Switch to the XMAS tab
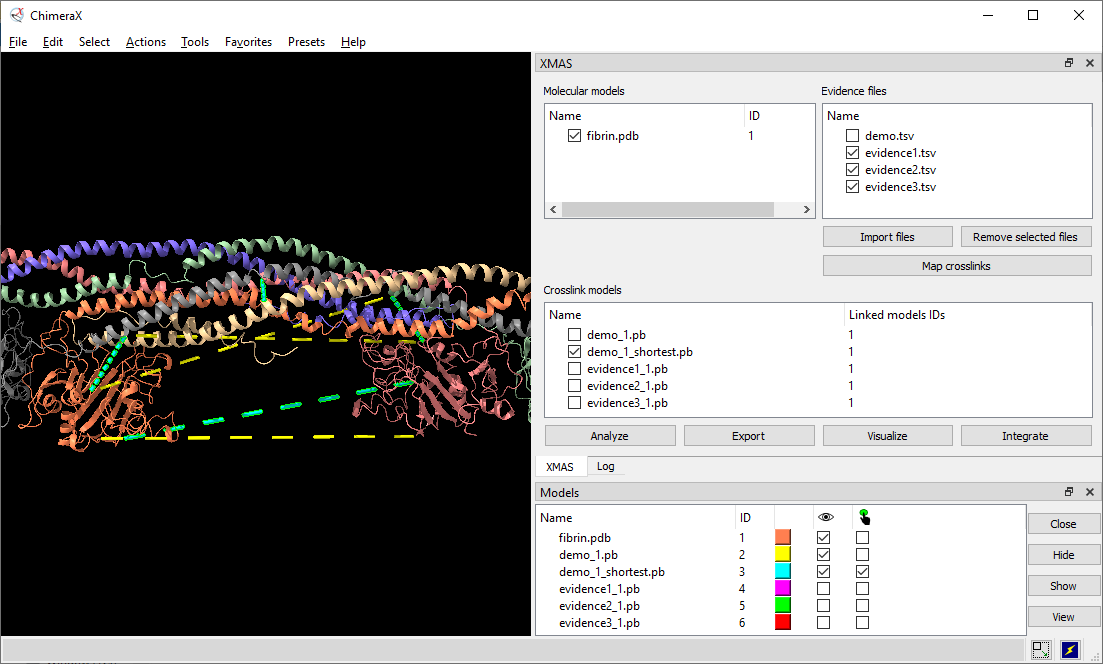The height and width of the screenshot is (664, 1103). click(x=560, y=466)
